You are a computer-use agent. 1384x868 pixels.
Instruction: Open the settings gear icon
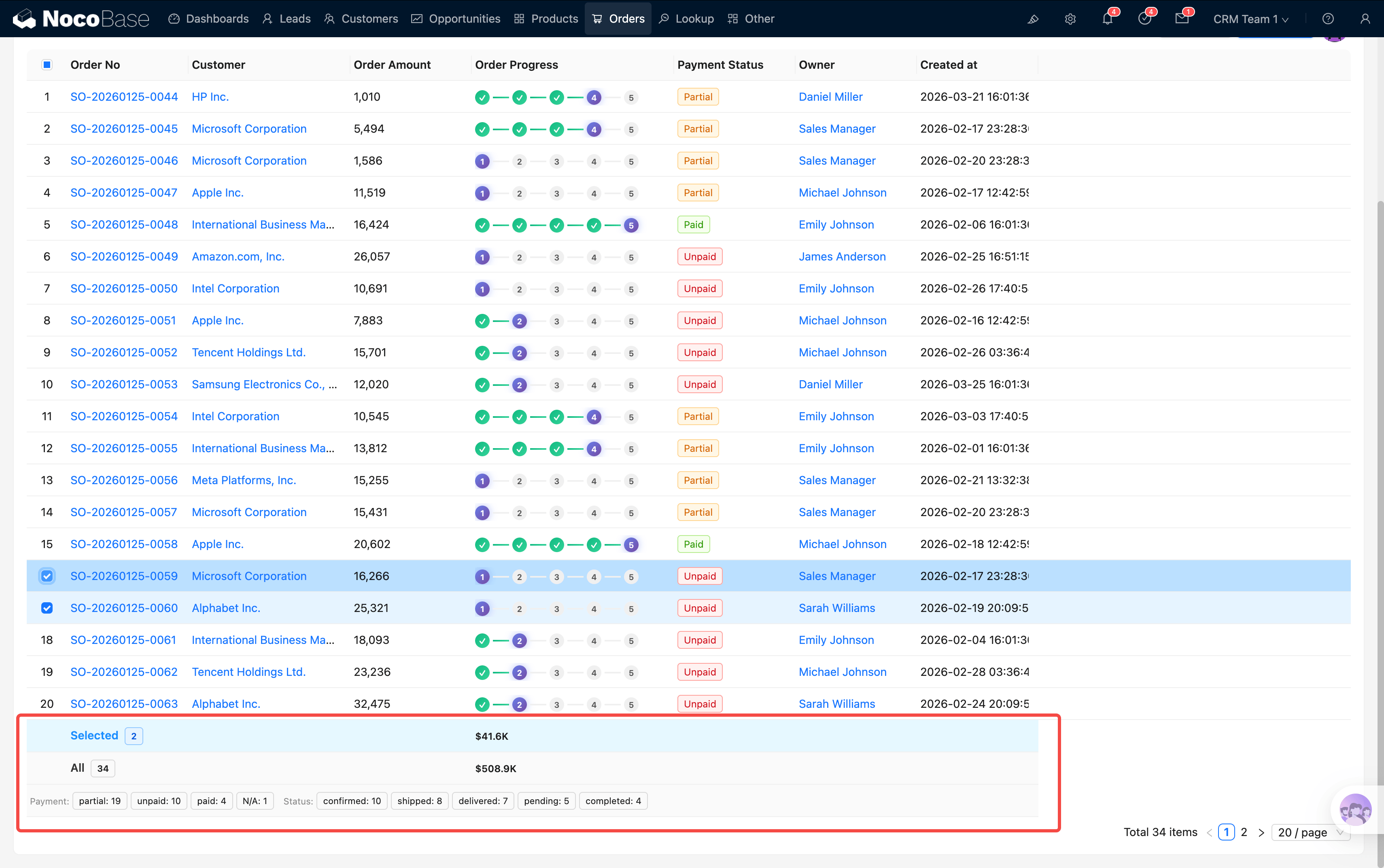[1070, 19]
